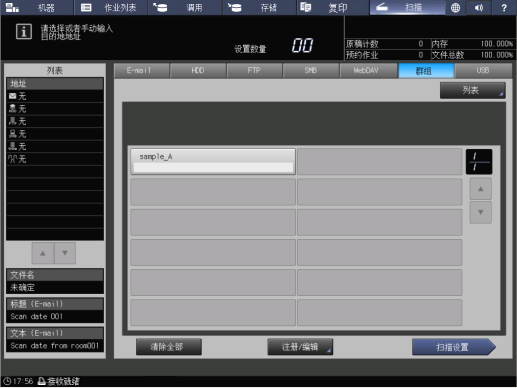Screen dimensions: 517x388
Task: Switch to the 存储 (Store) tab
Action: [259, 7]
